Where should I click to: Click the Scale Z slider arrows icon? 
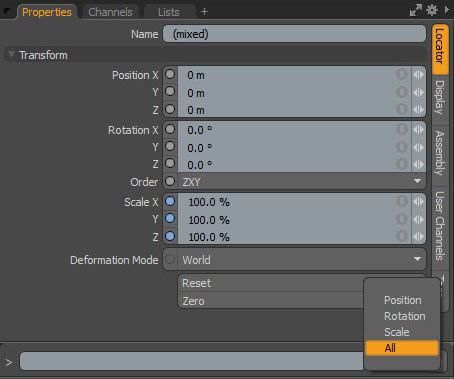tap(418, 237)
